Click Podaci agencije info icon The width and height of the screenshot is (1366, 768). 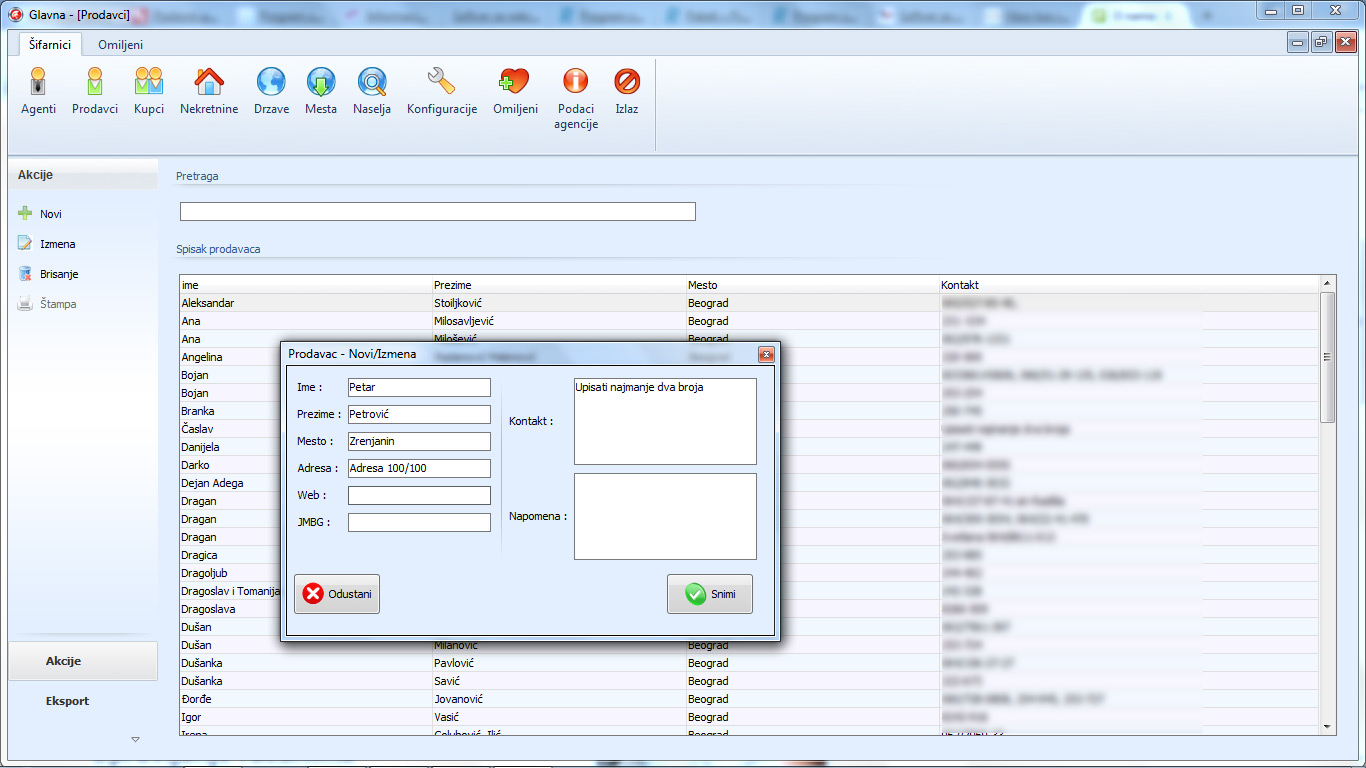pos(576,82)
